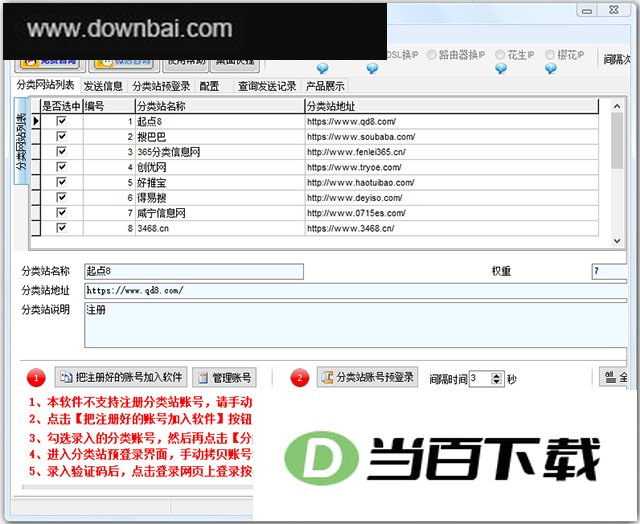
Task: Sort by the 分类站名称 column header
Action: (x=220, y=106)
